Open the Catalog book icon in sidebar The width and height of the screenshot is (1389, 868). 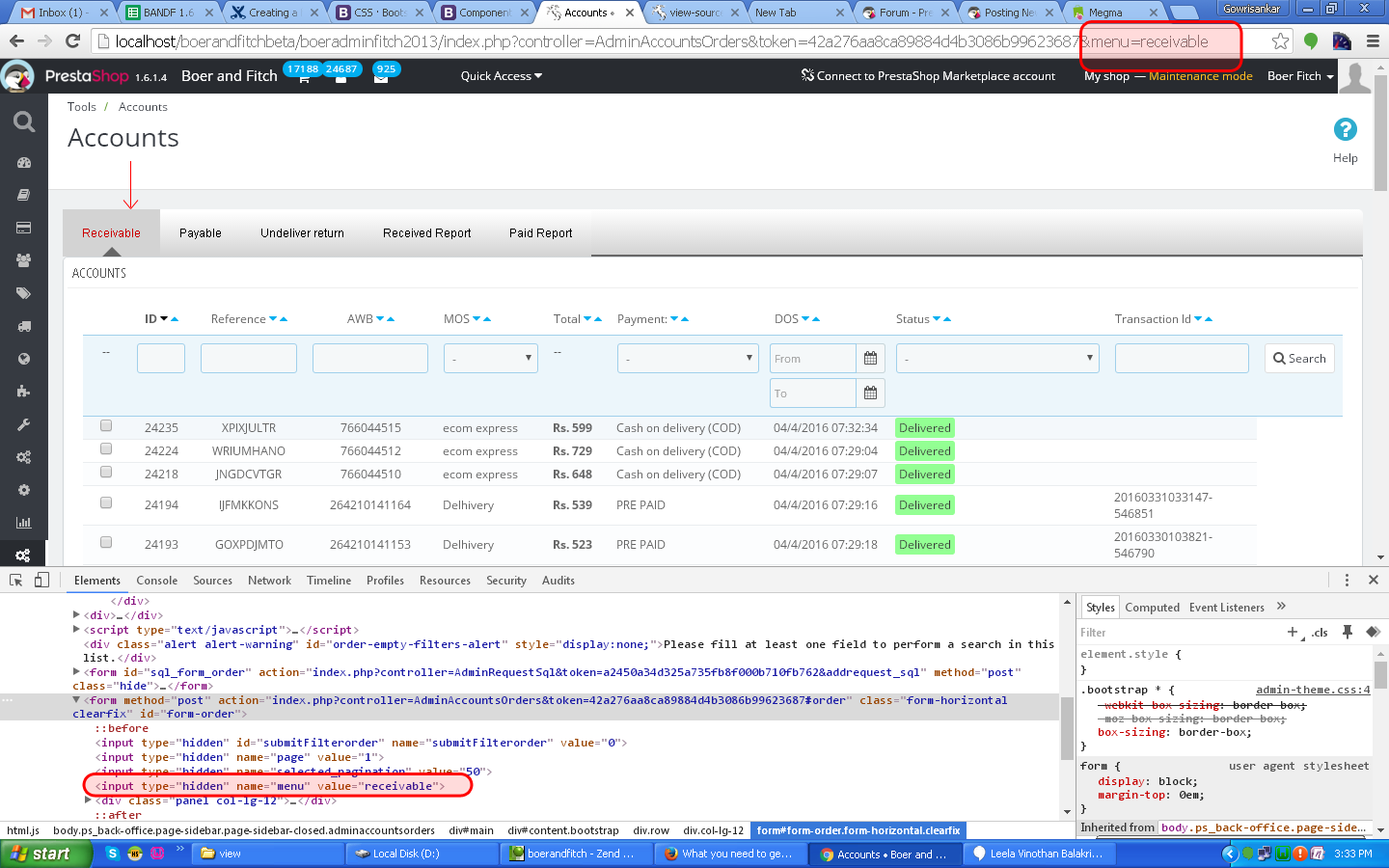click(x=24, y=195)
